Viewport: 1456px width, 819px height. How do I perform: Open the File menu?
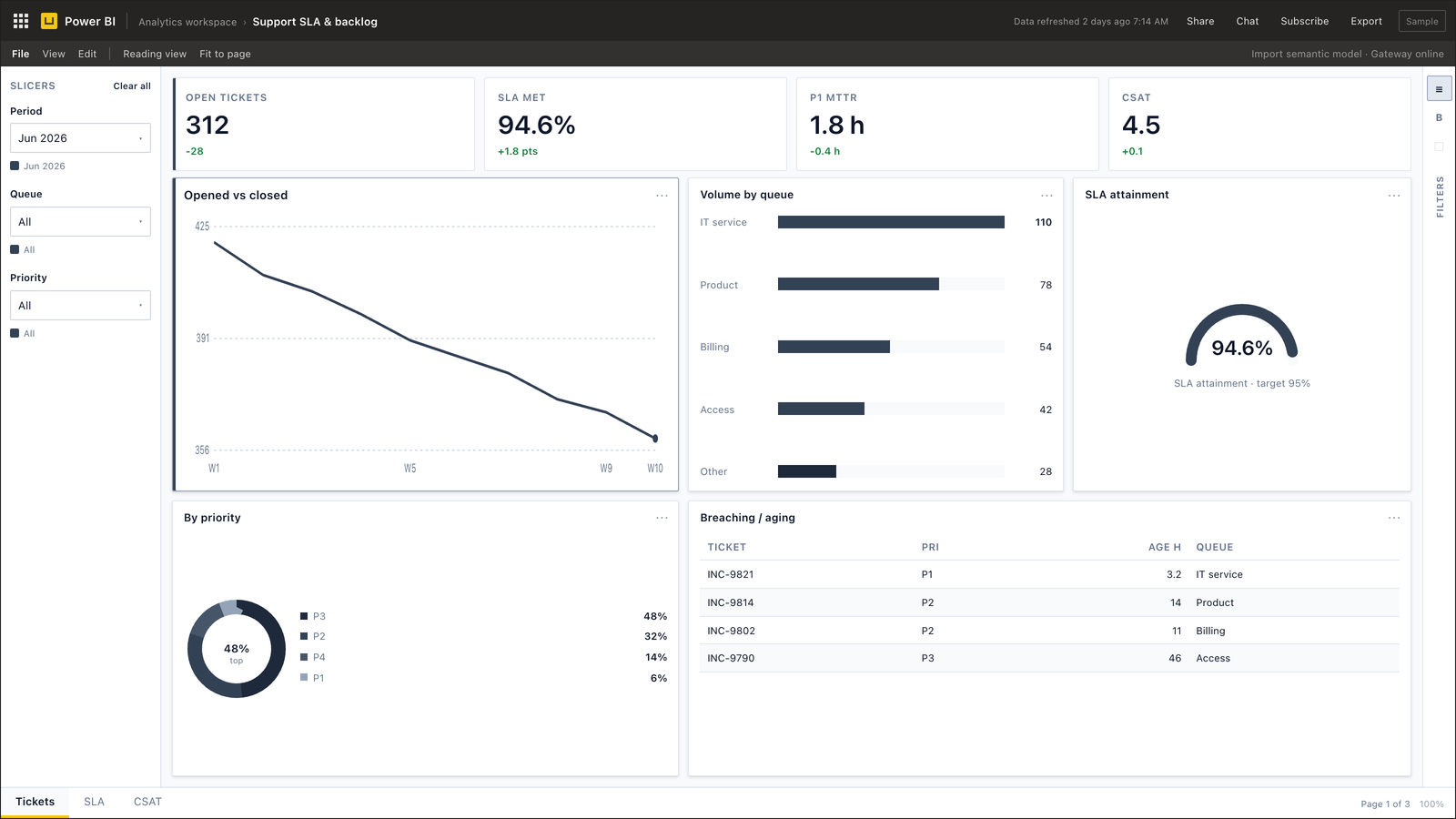[x=21, y=54]
